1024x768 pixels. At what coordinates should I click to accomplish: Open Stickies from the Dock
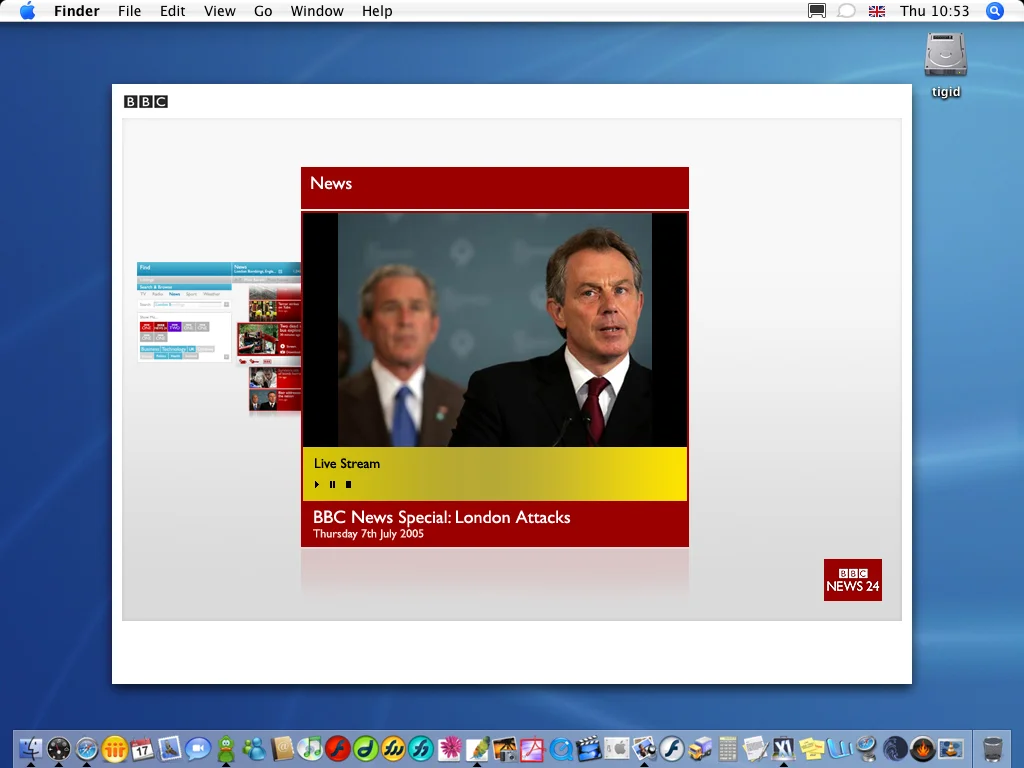[x=812, y=748]
